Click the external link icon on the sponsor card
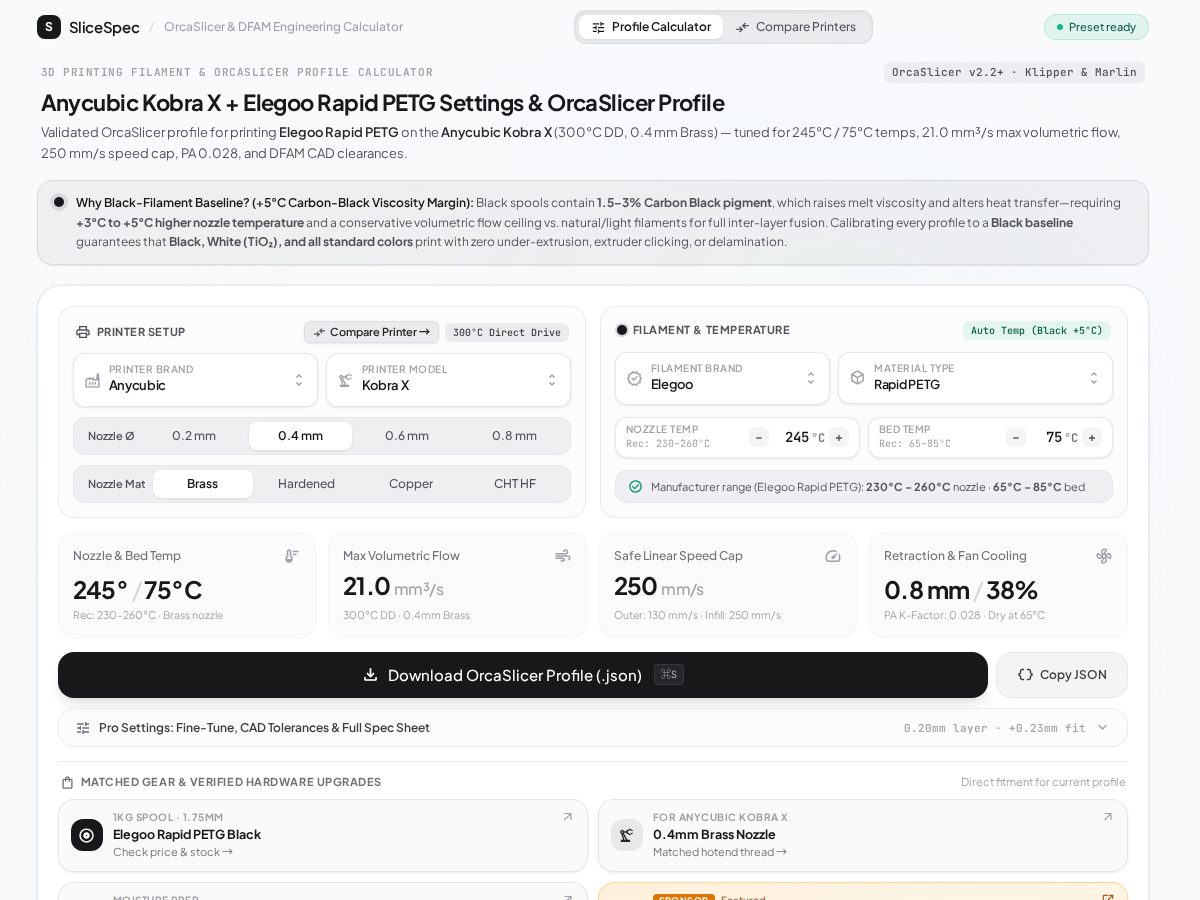The image size is (1200, 900). 1108,899
